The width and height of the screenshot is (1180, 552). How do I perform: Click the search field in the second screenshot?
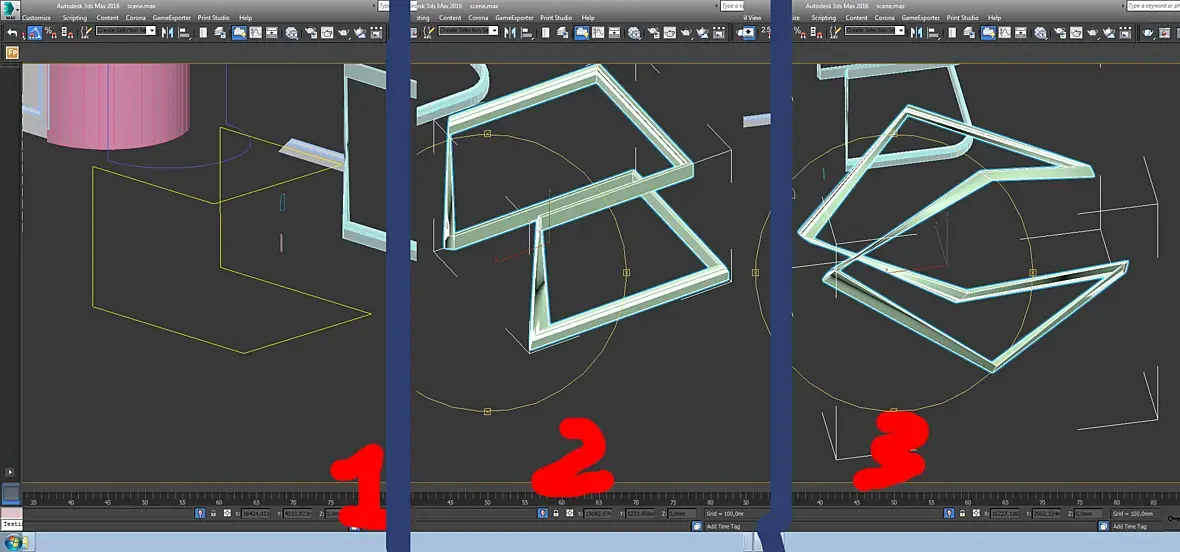click(x=732, y=5)
